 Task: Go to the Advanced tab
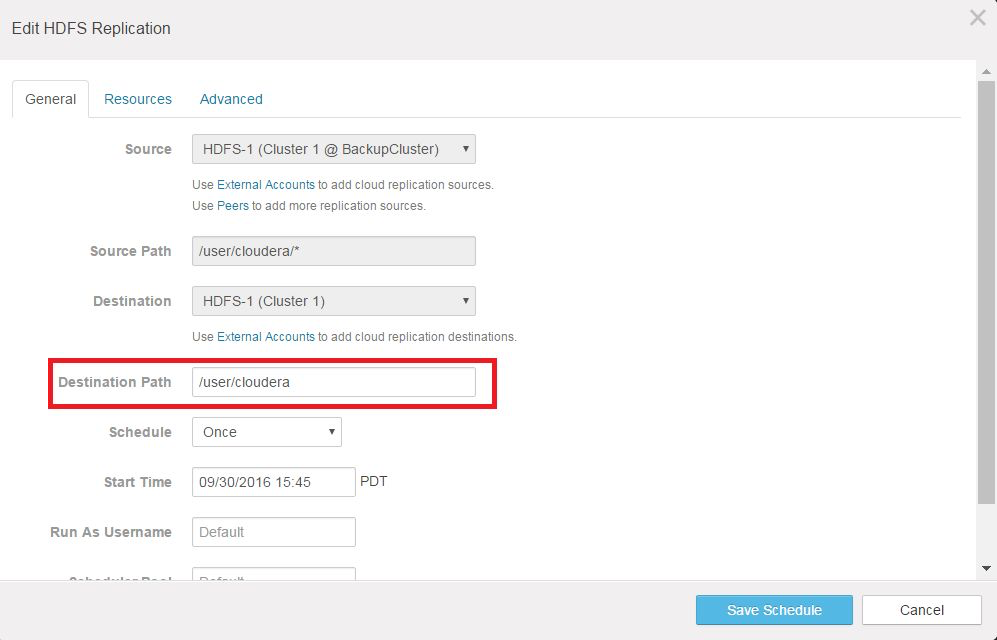231,99
